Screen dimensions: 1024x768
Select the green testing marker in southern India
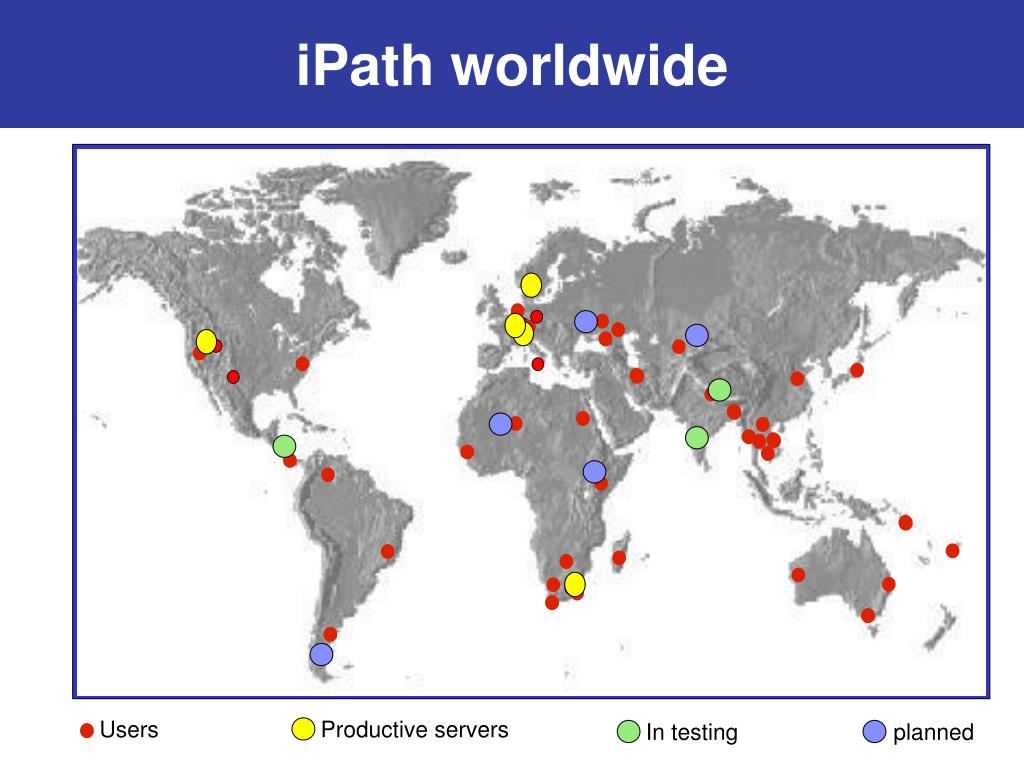point(697,437)
